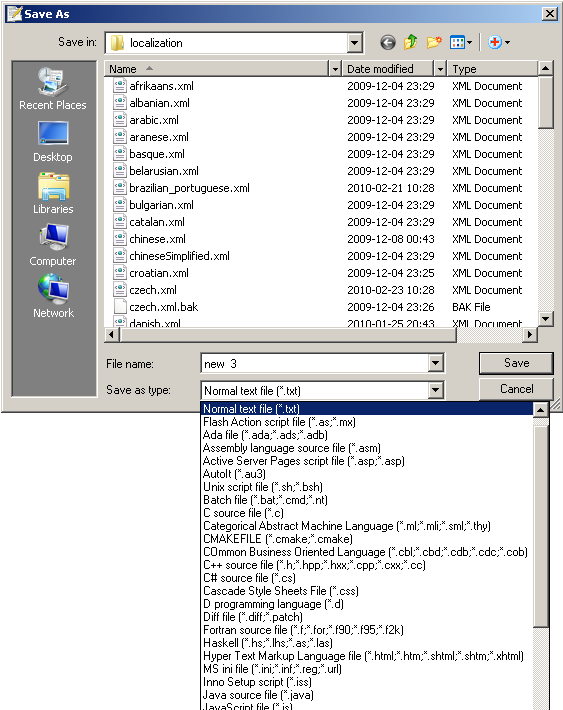Open Computer in places bar

click(x=53, y=245)
